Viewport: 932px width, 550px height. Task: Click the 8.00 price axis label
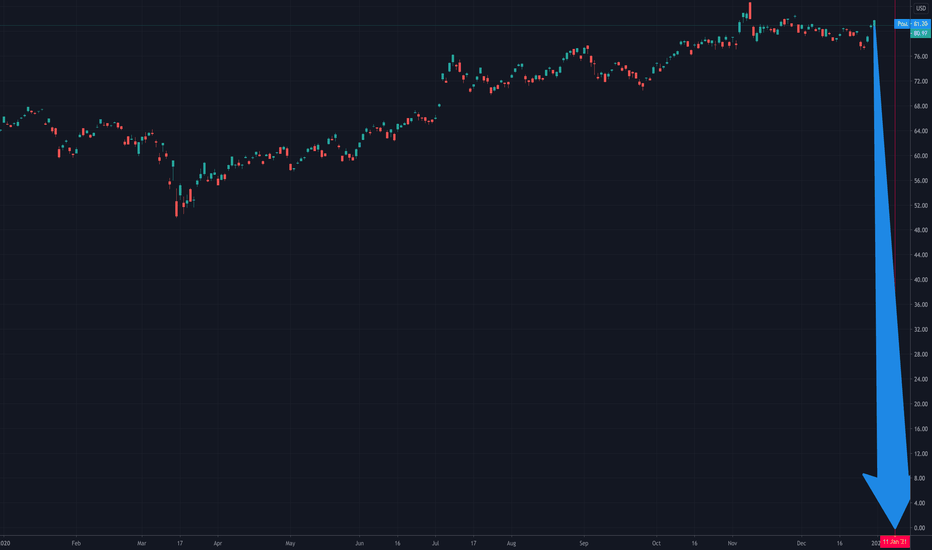click(920, 479)
